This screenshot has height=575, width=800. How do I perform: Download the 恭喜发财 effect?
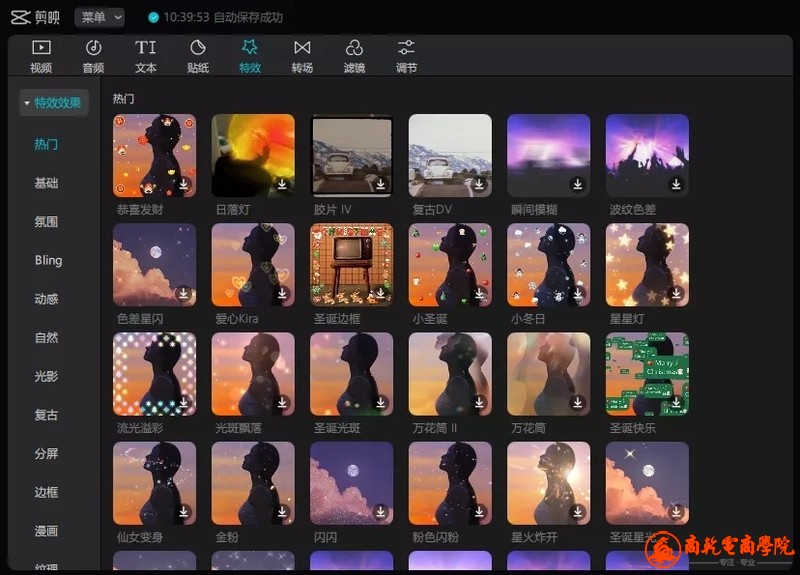tap(184, 184)
